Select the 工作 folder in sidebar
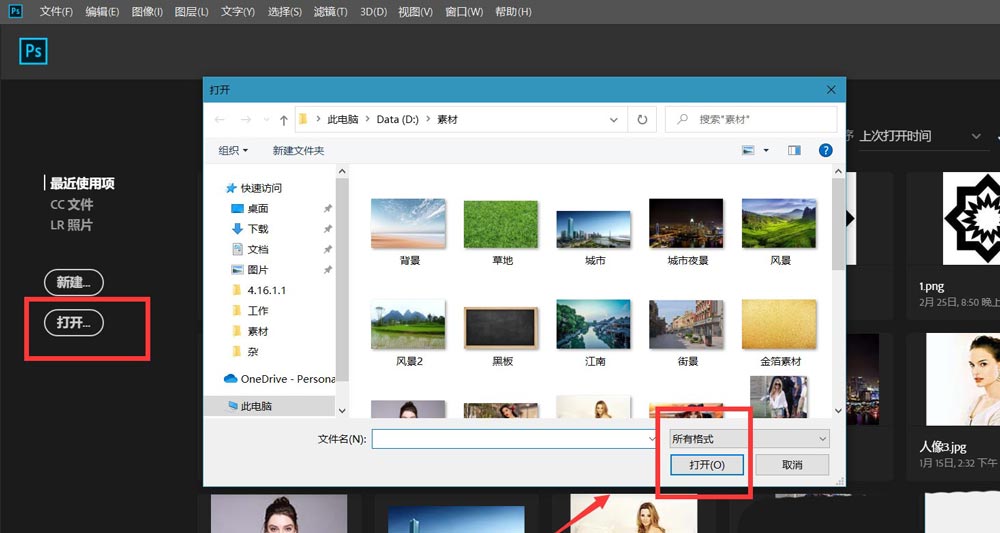The width and height of the screenshot is (1000, 533). point(250,310)
